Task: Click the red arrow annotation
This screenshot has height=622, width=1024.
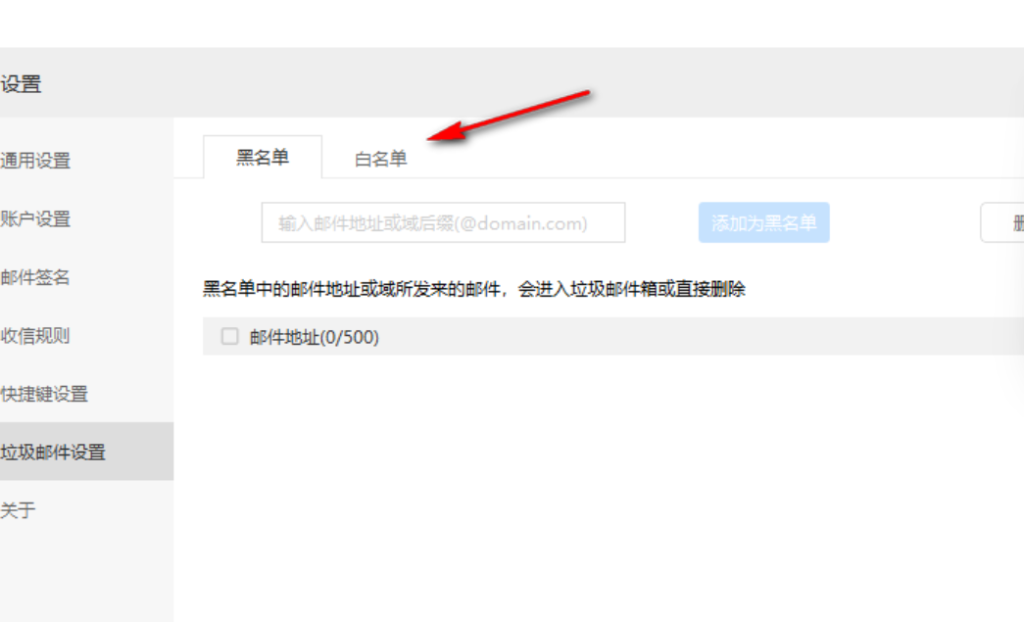Action: pyautogui.click(x=509, y=116)
